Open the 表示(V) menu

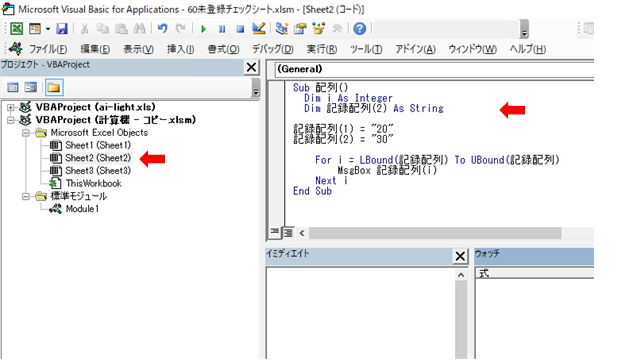point(138,49)
